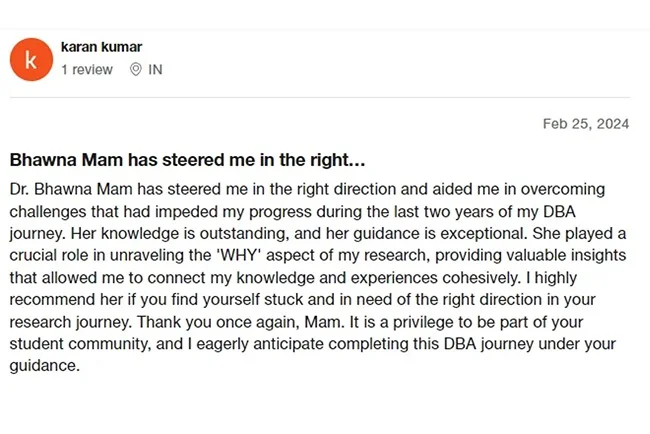The height and width of the screenshot is (434, 650).
Task: Click the orange "k" avatar icon
Action: pos(31,59)
